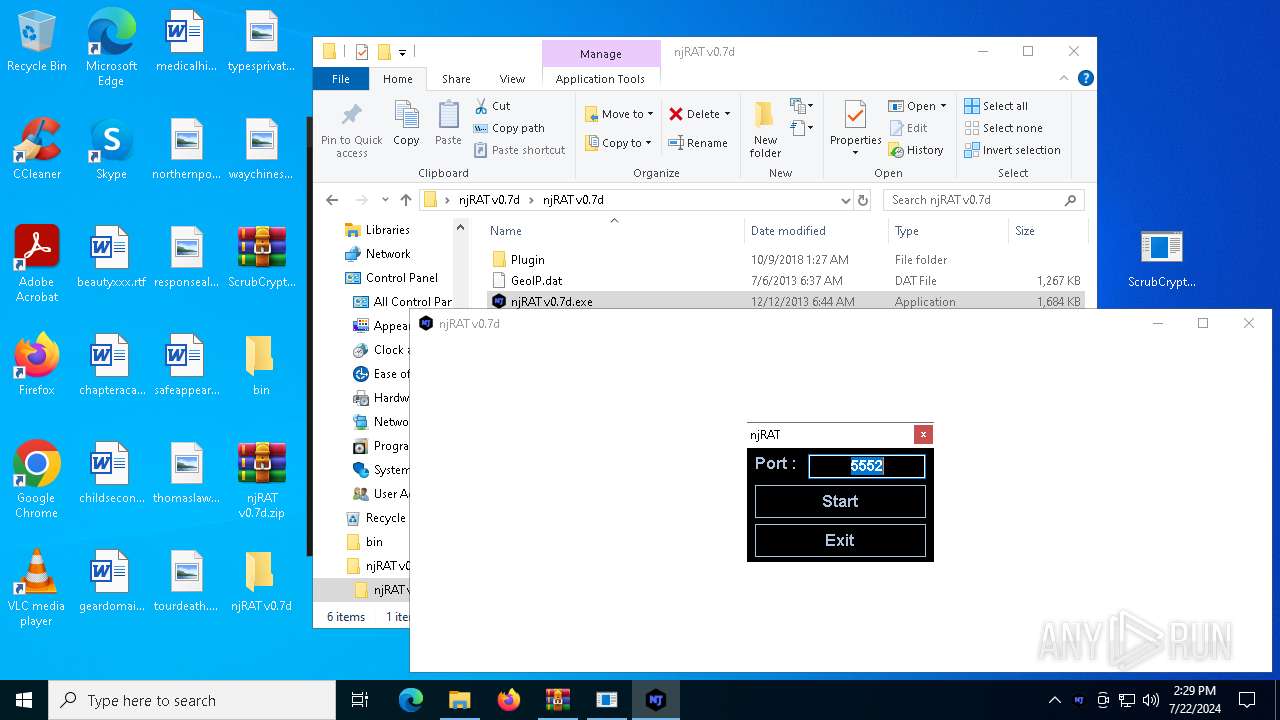Select the Skype desktop icon
The image size is (1280, 720).
tap(111, 150)
